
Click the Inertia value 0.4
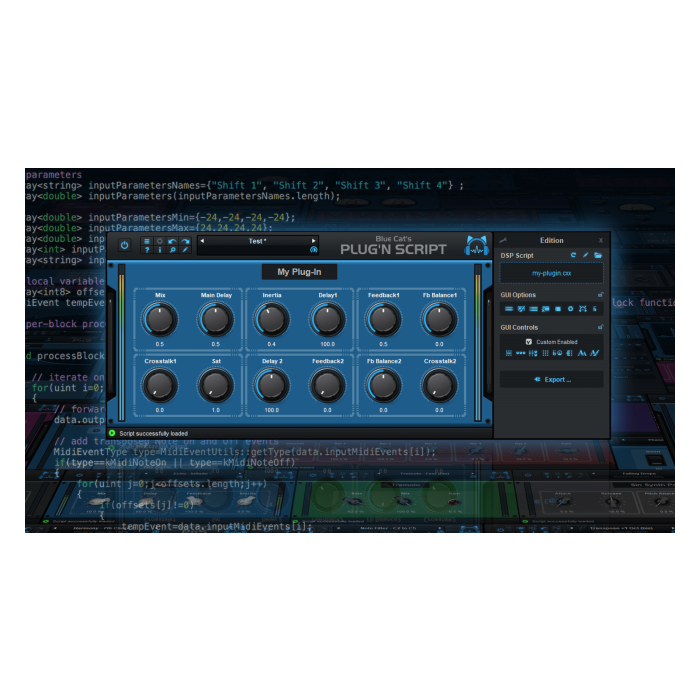tap(271, 344)
